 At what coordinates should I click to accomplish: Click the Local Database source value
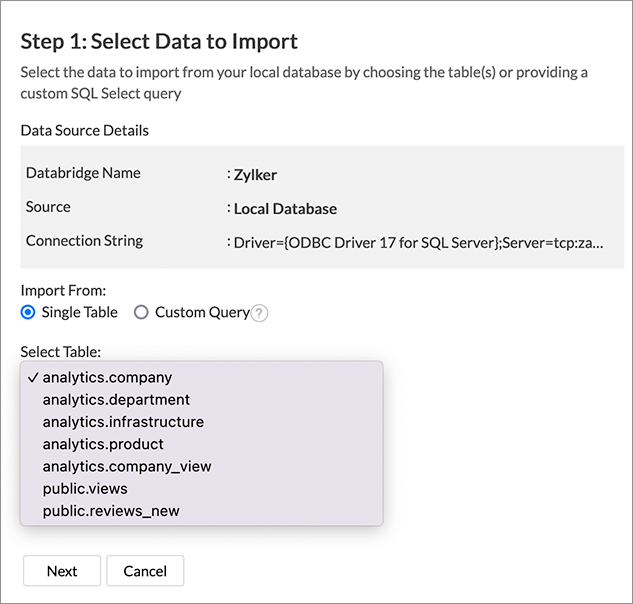(x=285, y=209)
